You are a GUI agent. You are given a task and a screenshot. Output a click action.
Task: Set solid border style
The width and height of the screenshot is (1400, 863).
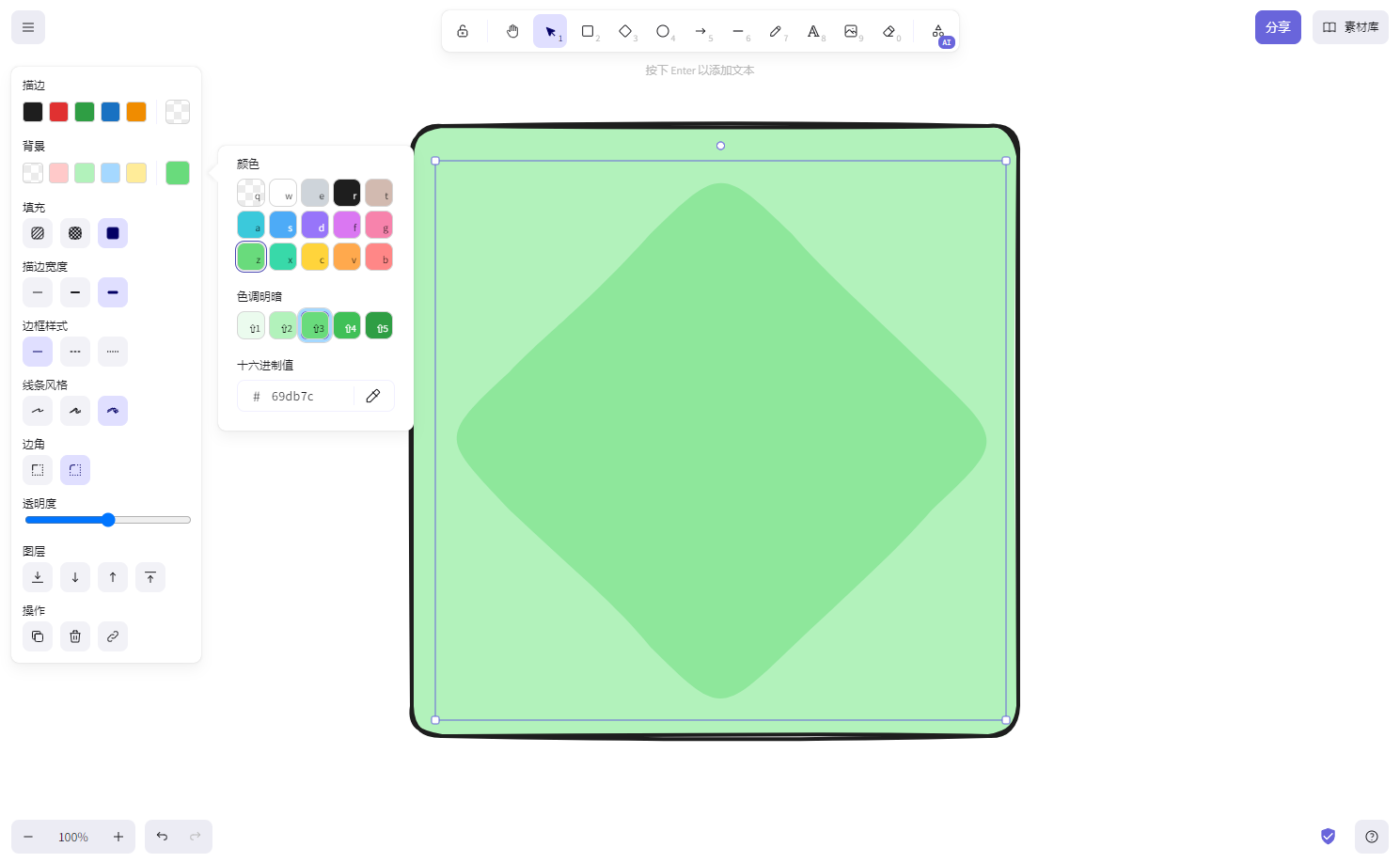click(38, 352)
